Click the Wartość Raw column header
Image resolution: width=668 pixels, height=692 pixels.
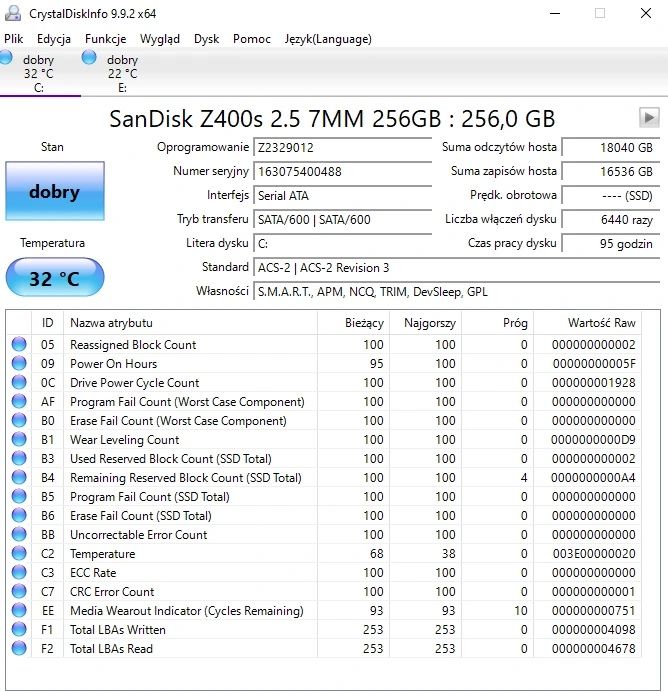click(588, 323)
